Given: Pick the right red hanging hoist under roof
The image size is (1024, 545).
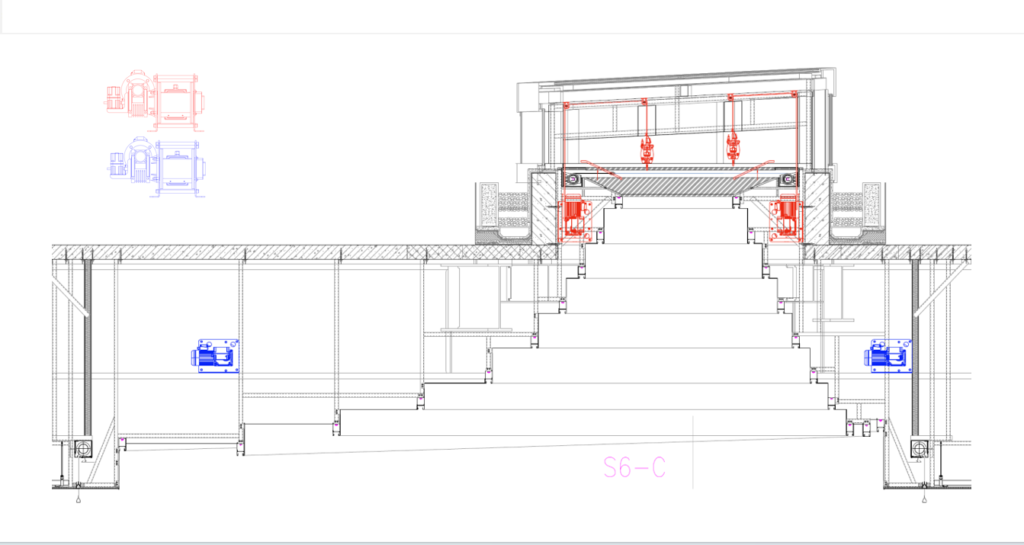Looking at the screenshot, I should pos(733,146).
